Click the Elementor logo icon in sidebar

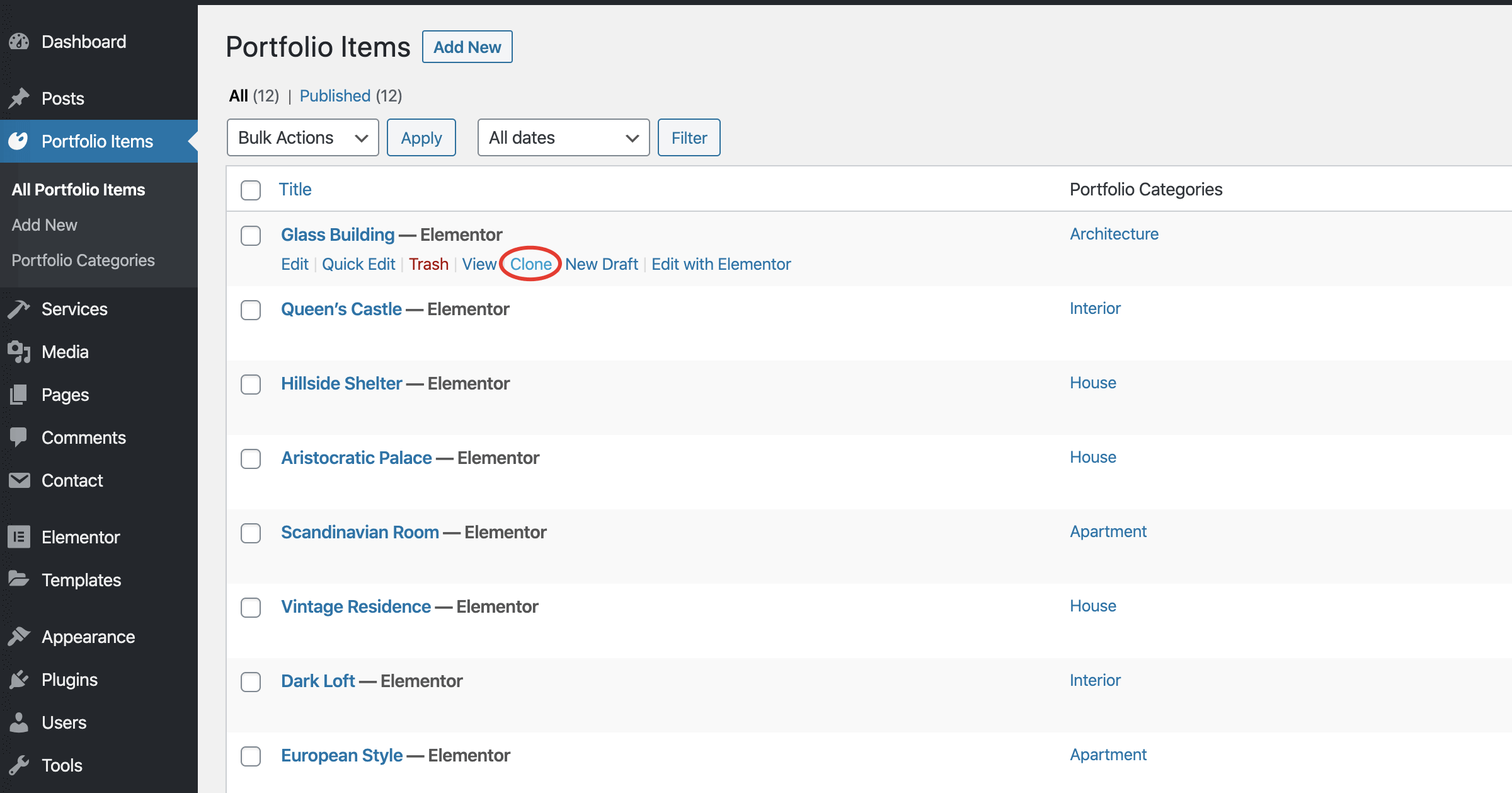19,537
